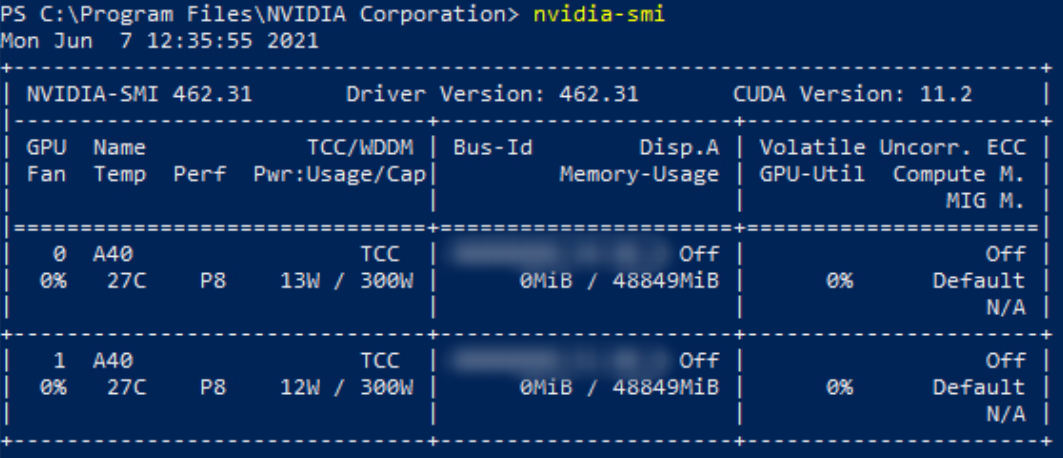Click the Volatile Uncorr. ECC header
1063x458 pixels.
892,148
